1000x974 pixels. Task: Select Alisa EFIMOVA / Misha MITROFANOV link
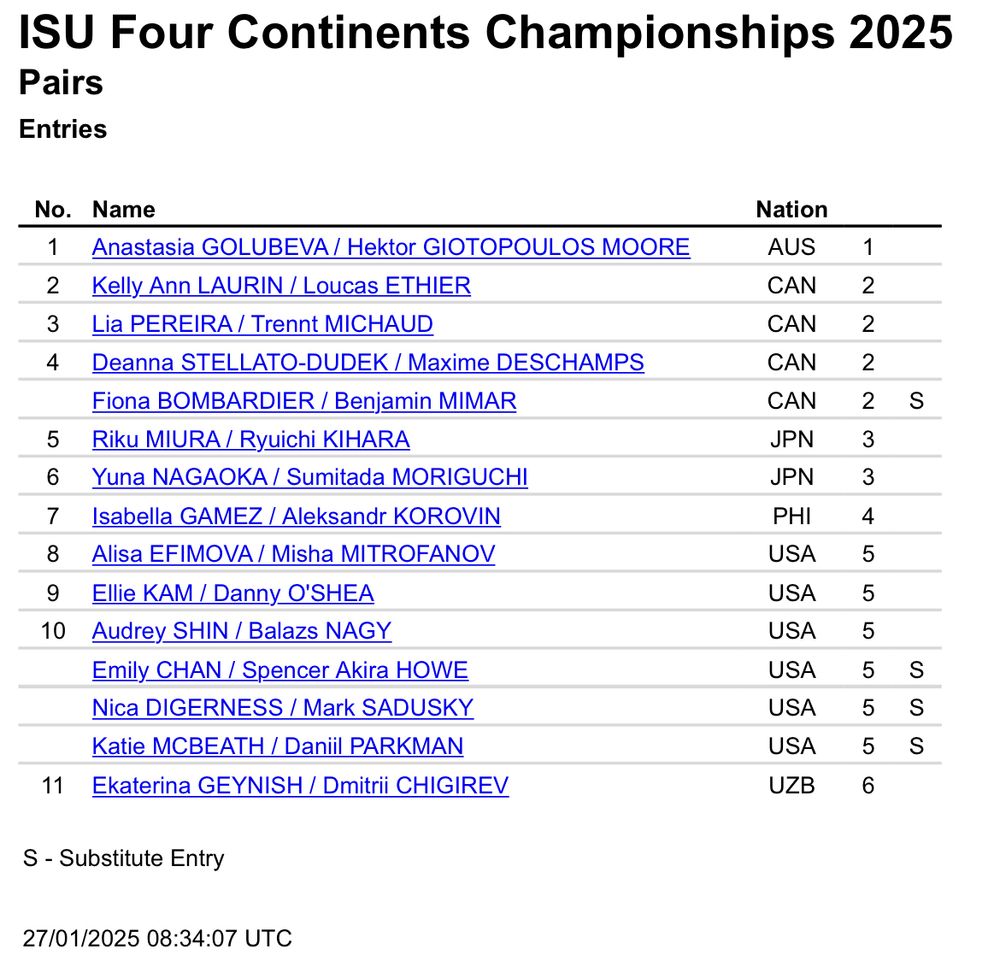pyautogui.click(x=293, y=554)
